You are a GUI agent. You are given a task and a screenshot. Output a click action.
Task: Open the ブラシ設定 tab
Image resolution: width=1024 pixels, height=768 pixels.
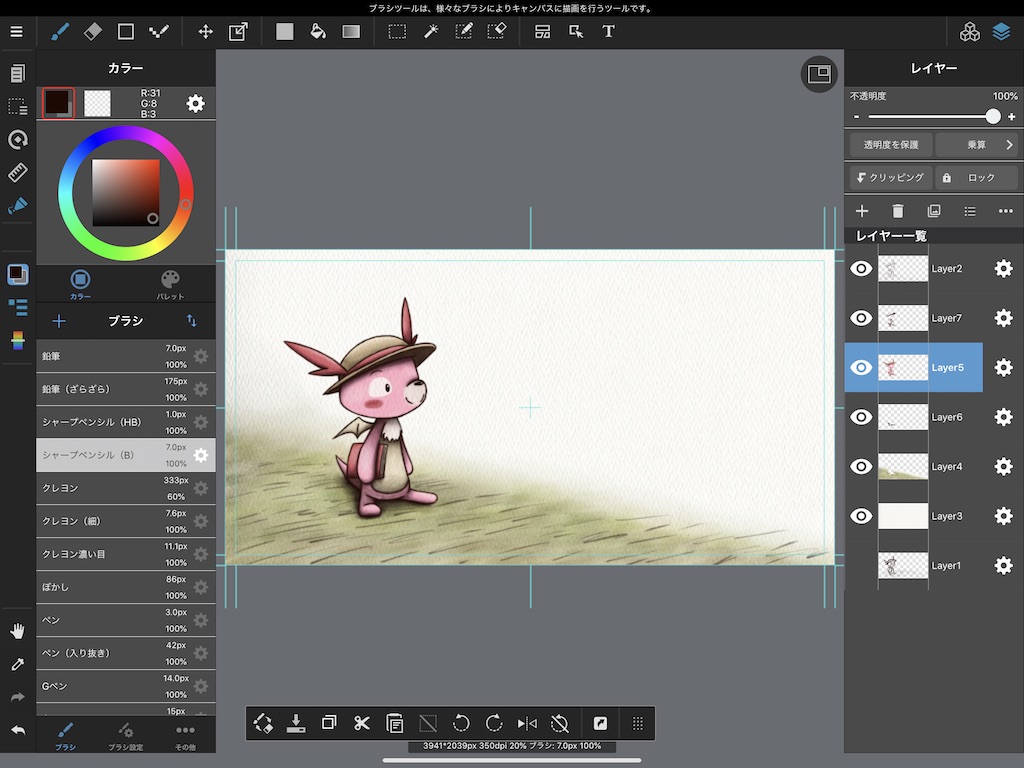[125, 735]
